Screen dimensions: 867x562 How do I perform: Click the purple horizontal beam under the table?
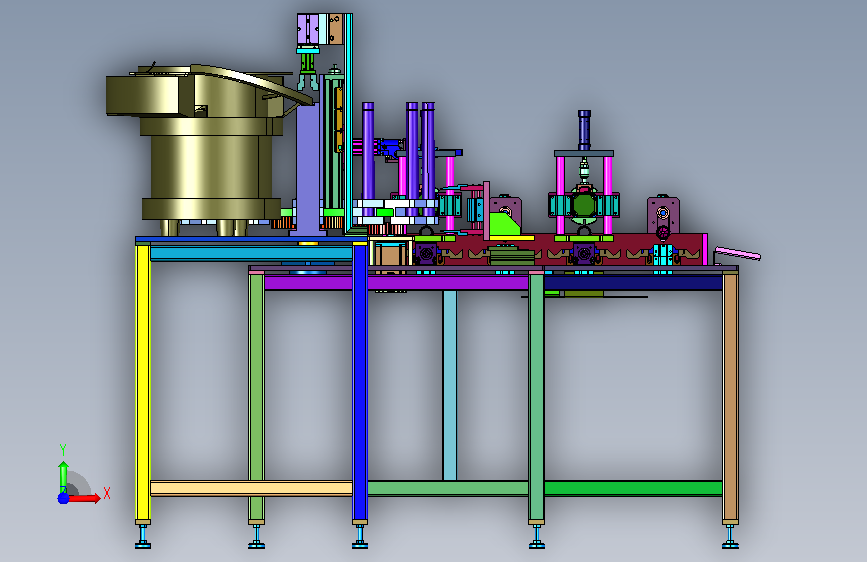click(x=396, y=283)
